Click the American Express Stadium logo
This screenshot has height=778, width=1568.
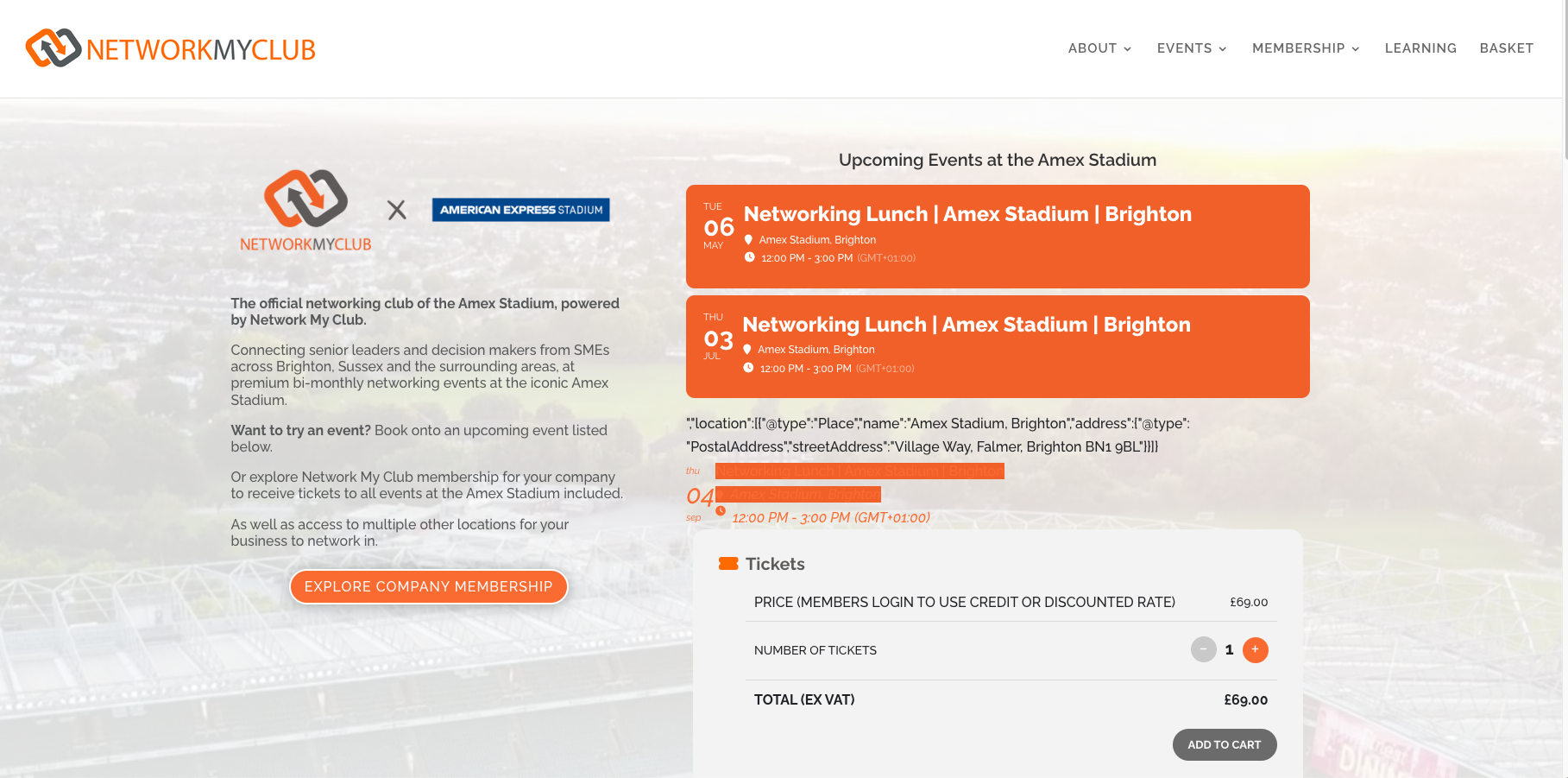point(520,210)
